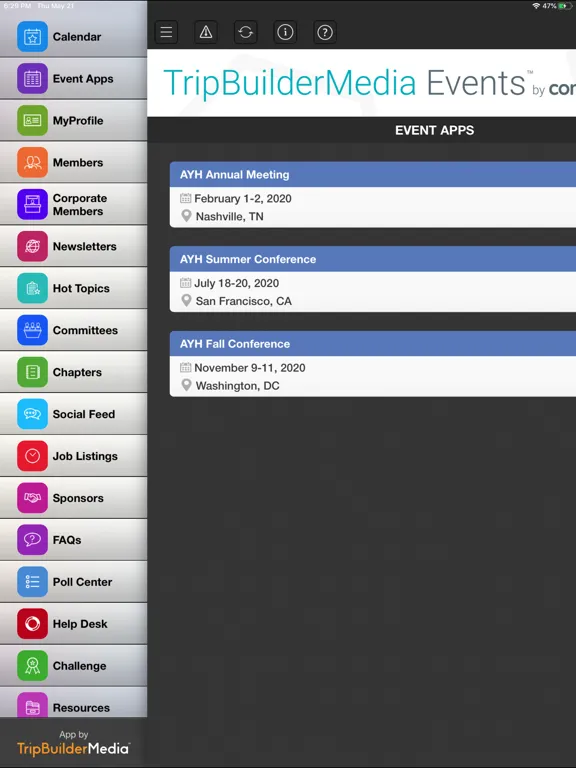Image resolution: width=576 pixels, height=768 pixels.
Task: Tap the blue Committees icon
Action: click(x=32, y=330)
